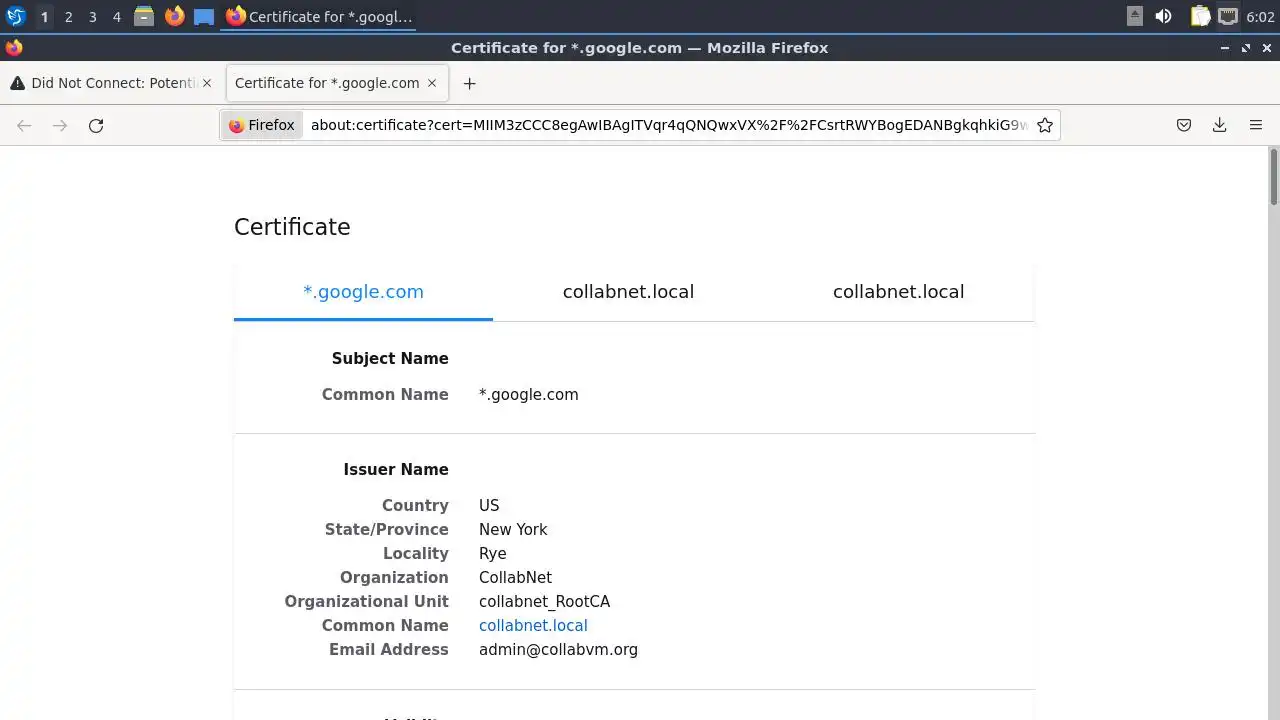
Task: Open the Firefox application menu
Action: pos(1256,125)
